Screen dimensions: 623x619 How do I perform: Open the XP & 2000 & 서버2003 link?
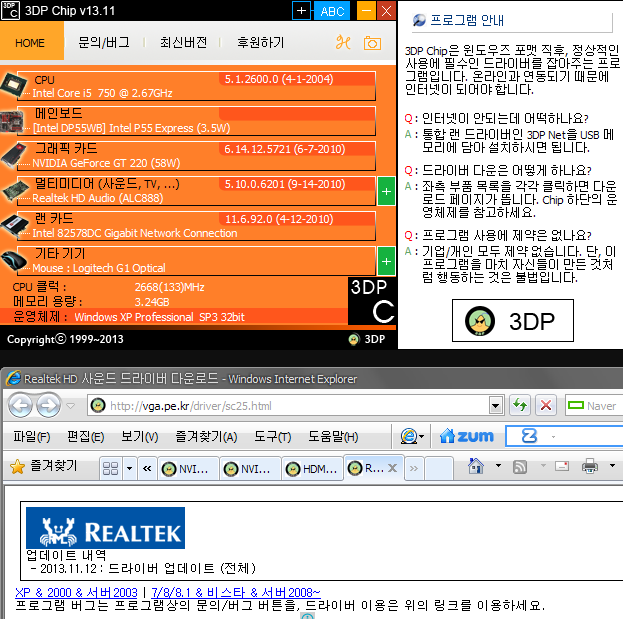click(76, 592)
